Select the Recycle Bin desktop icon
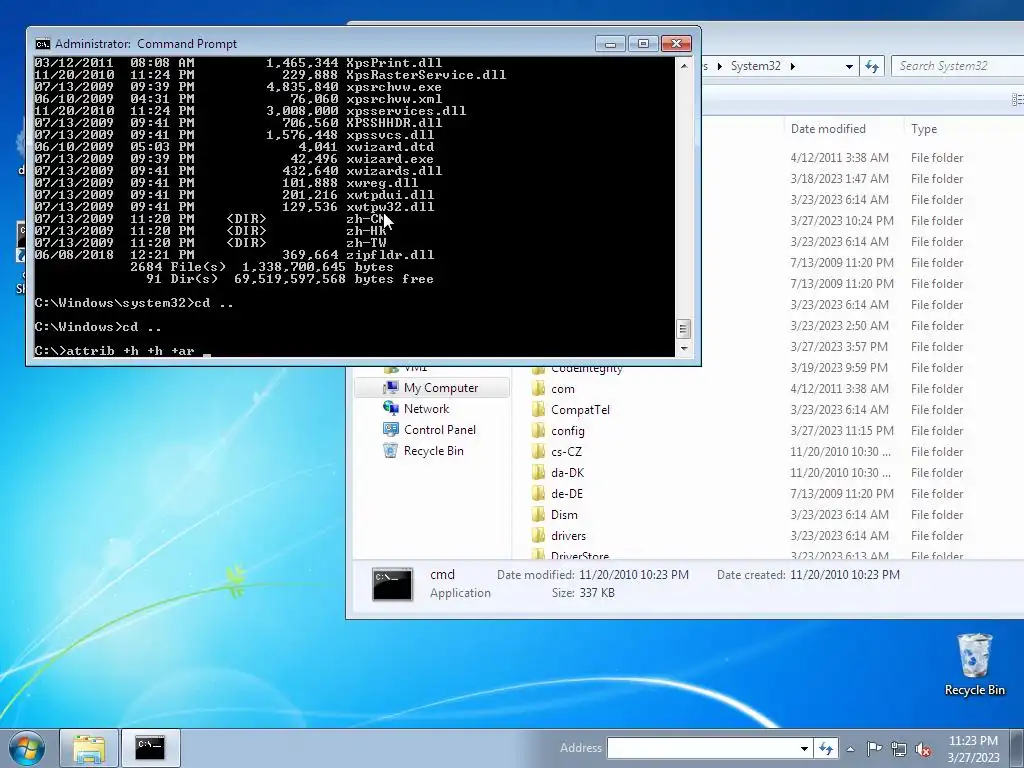1024x768 pixels. click(x=974, y=665)
